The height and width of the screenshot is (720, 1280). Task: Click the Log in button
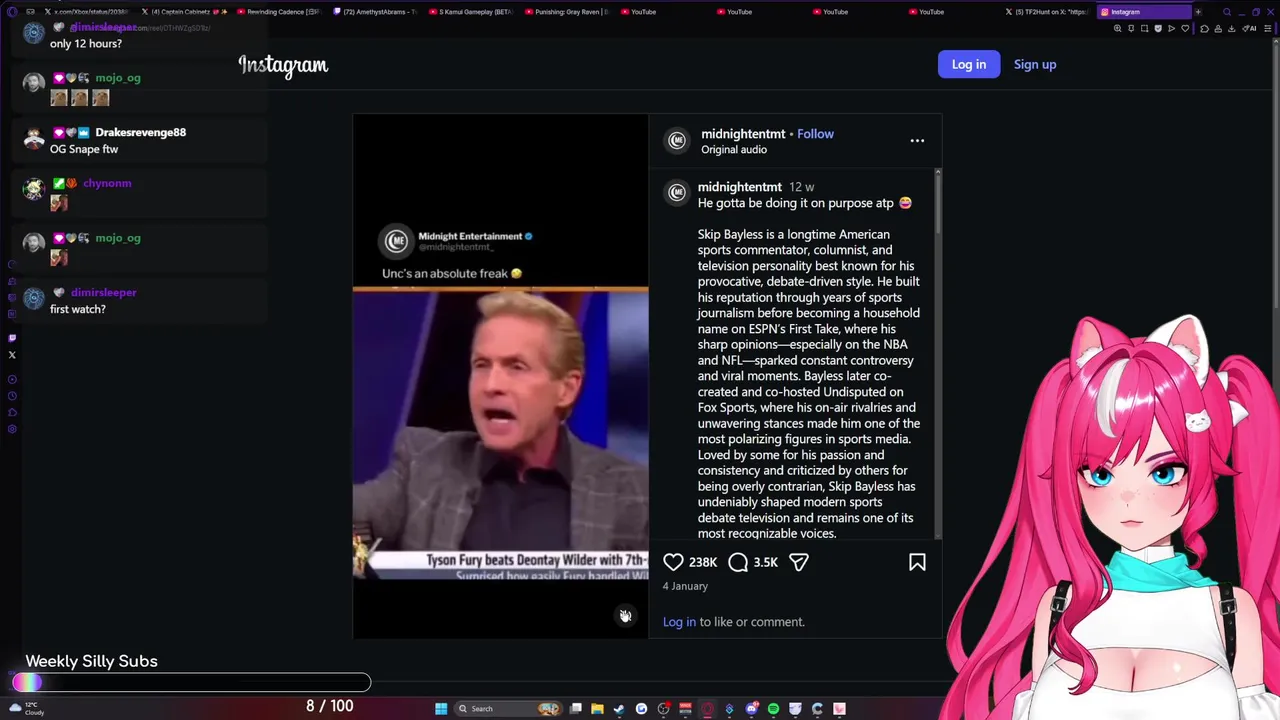click(969, 64)
